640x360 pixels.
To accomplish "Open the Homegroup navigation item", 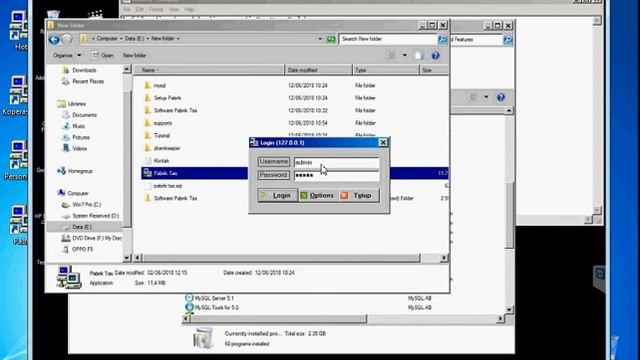I will click(x=80, y=171).
